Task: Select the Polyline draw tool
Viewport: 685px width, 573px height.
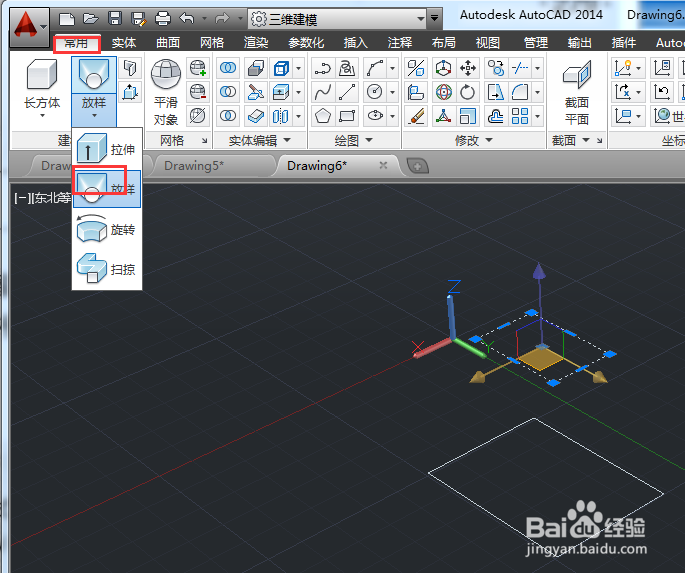Action: tap(322, 68)
